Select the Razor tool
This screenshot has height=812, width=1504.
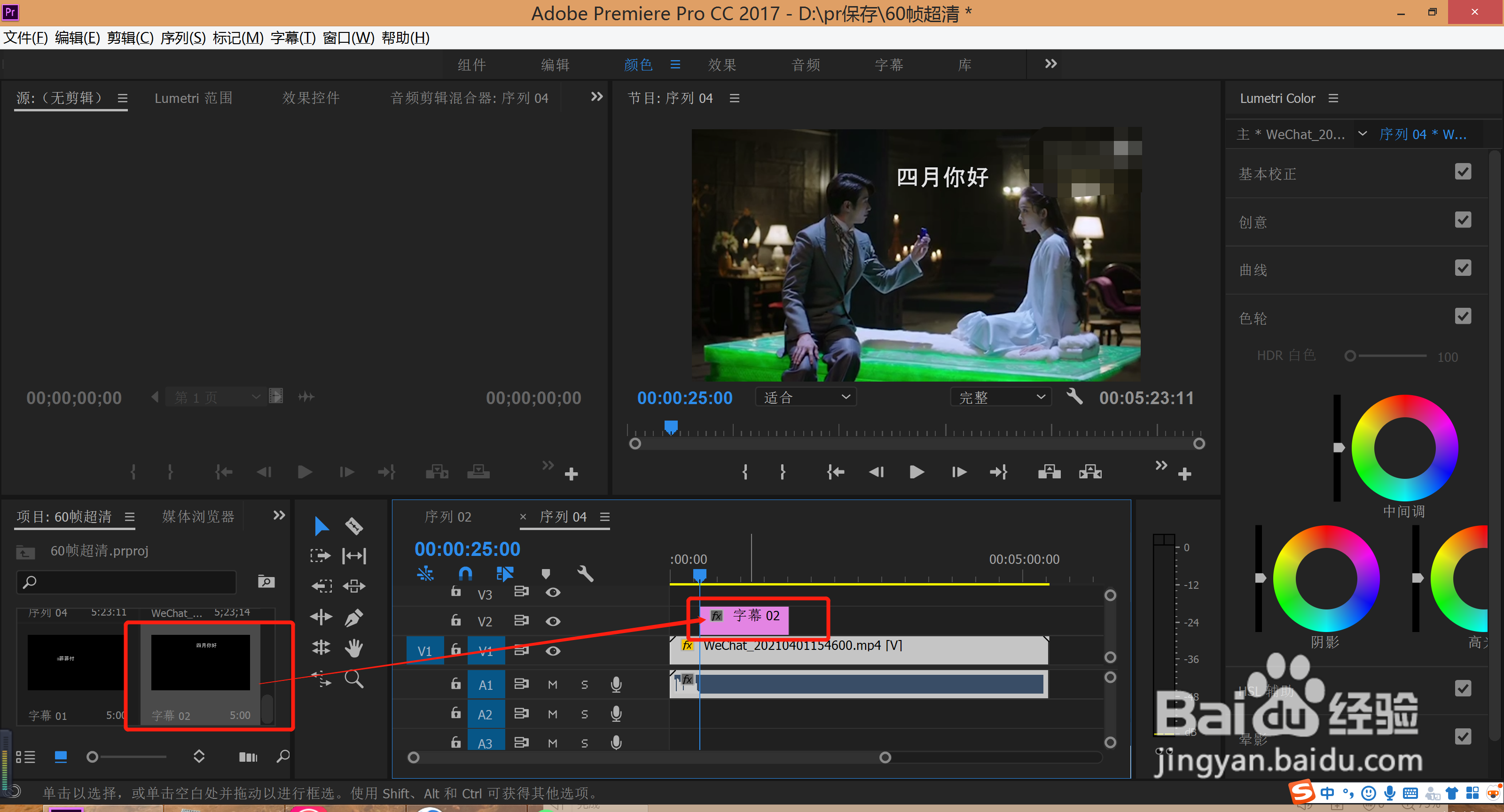354,527
